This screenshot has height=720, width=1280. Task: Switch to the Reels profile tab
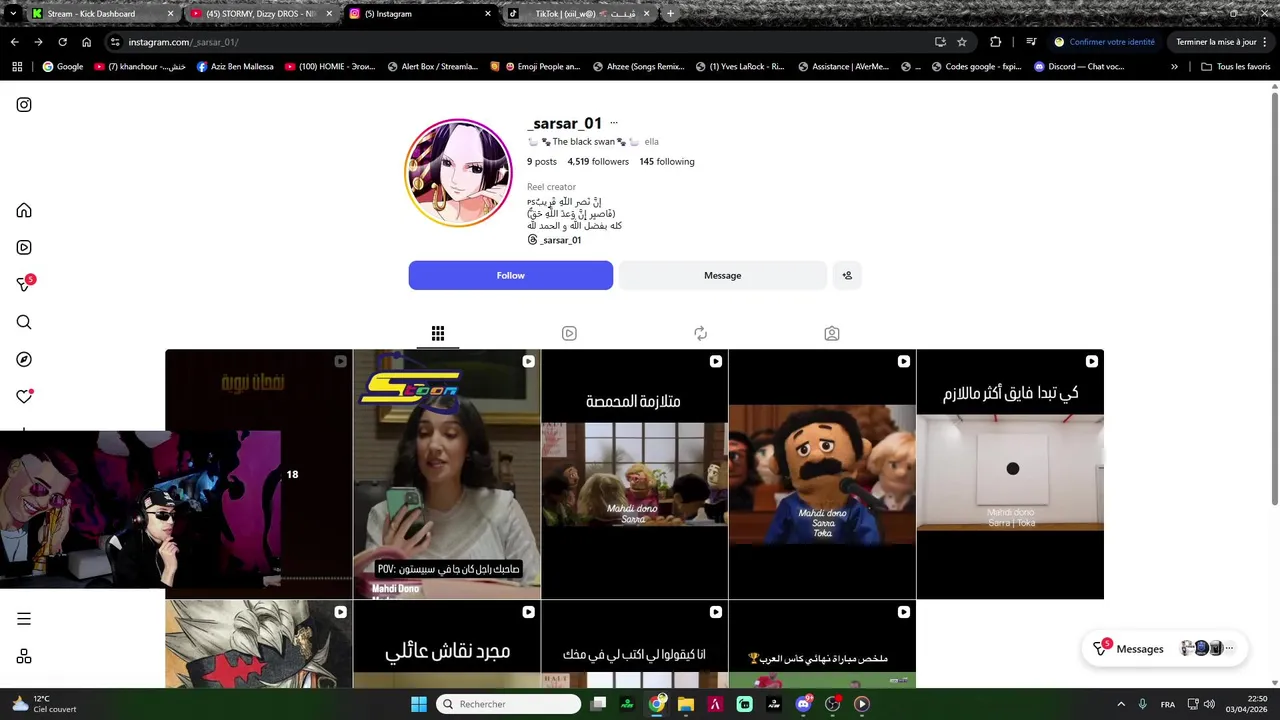pyautogui.click(x=569, y=333)
